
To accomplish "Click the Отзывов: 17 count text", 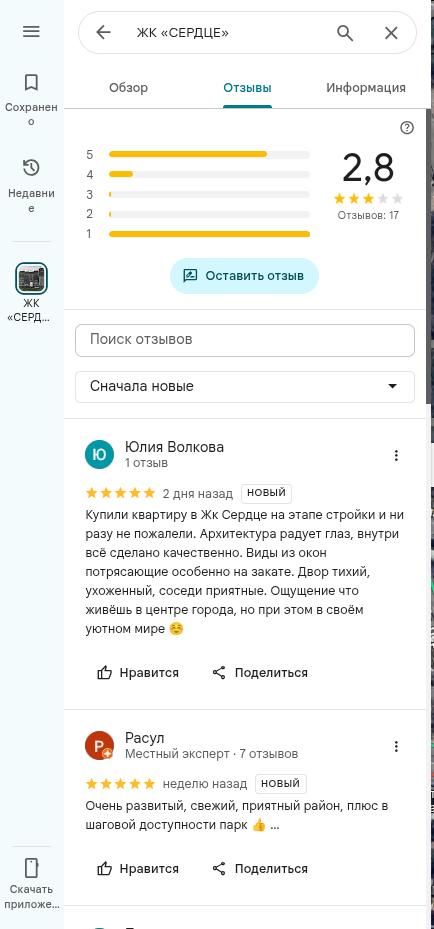I will (368, 215).
